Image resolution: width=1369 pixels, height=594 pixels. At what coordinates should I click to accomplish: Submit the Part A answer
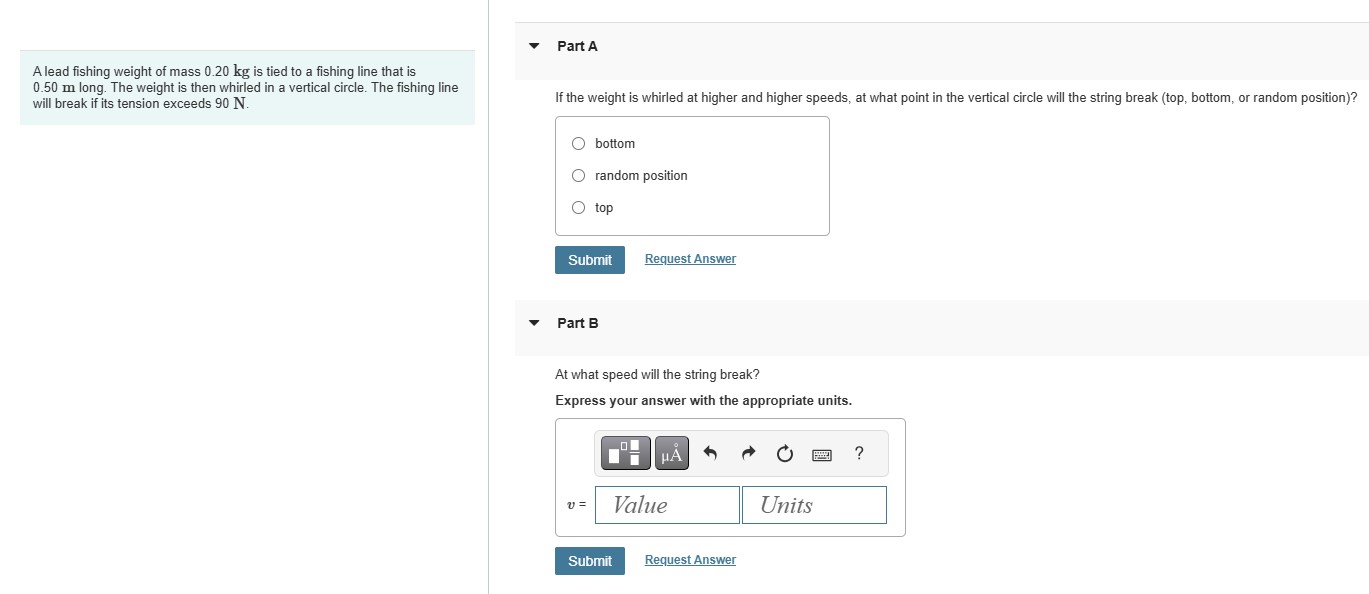tap(590, 260)
